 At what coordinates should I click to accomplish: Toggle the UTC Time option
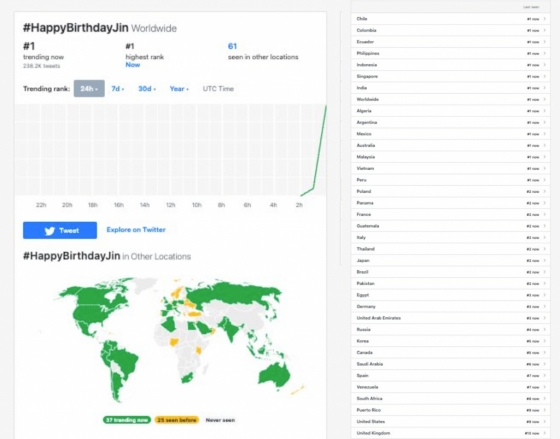218,89
